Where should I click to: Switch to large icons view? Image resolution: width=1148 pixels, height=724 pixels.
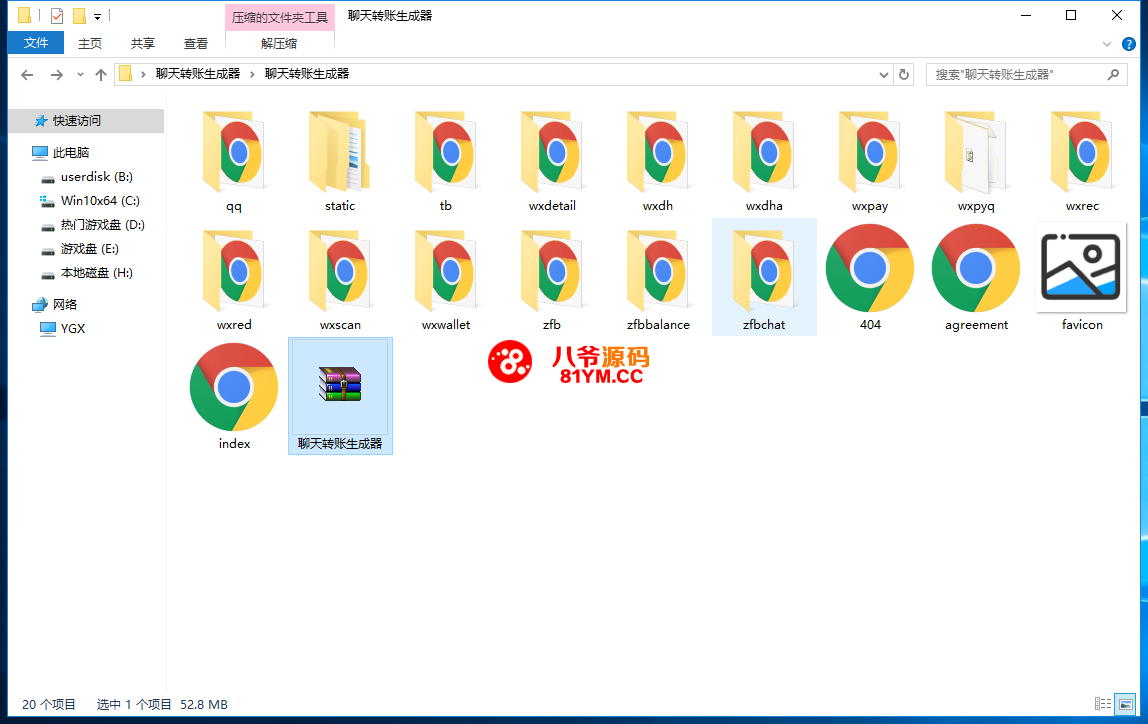click(1125, 704)
